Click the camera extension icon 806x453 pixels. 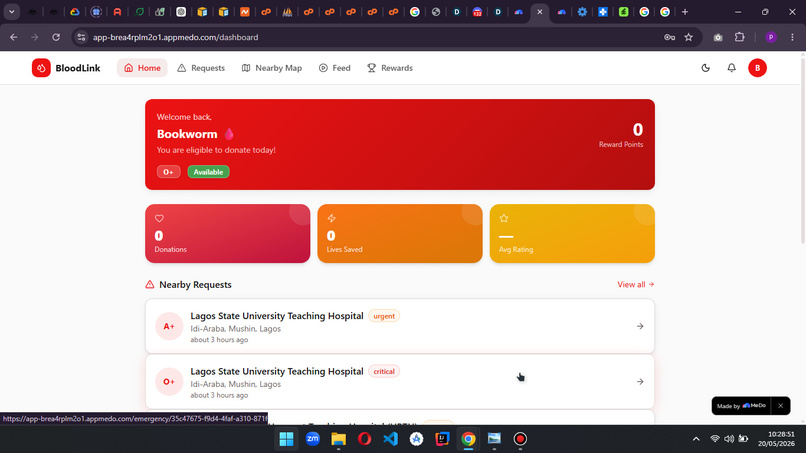718,37
